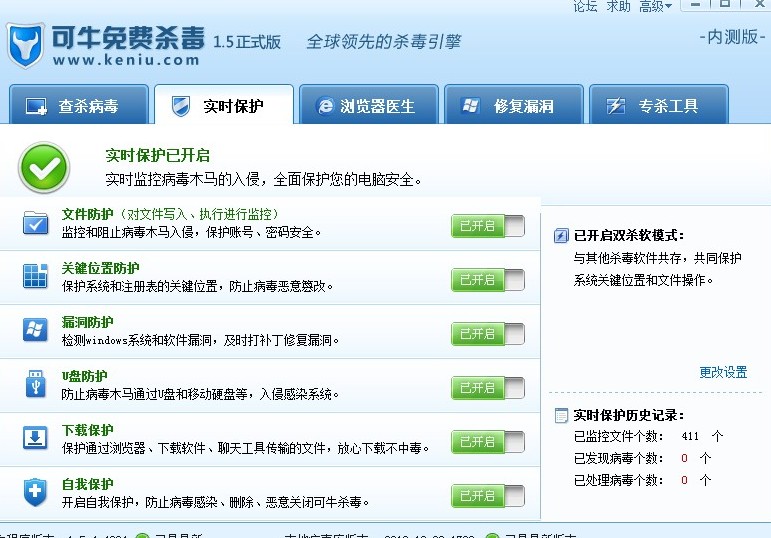Viewport: 771px width, 538px height.
Task: Click the green checkmark status icon
Action: point(44,168)
